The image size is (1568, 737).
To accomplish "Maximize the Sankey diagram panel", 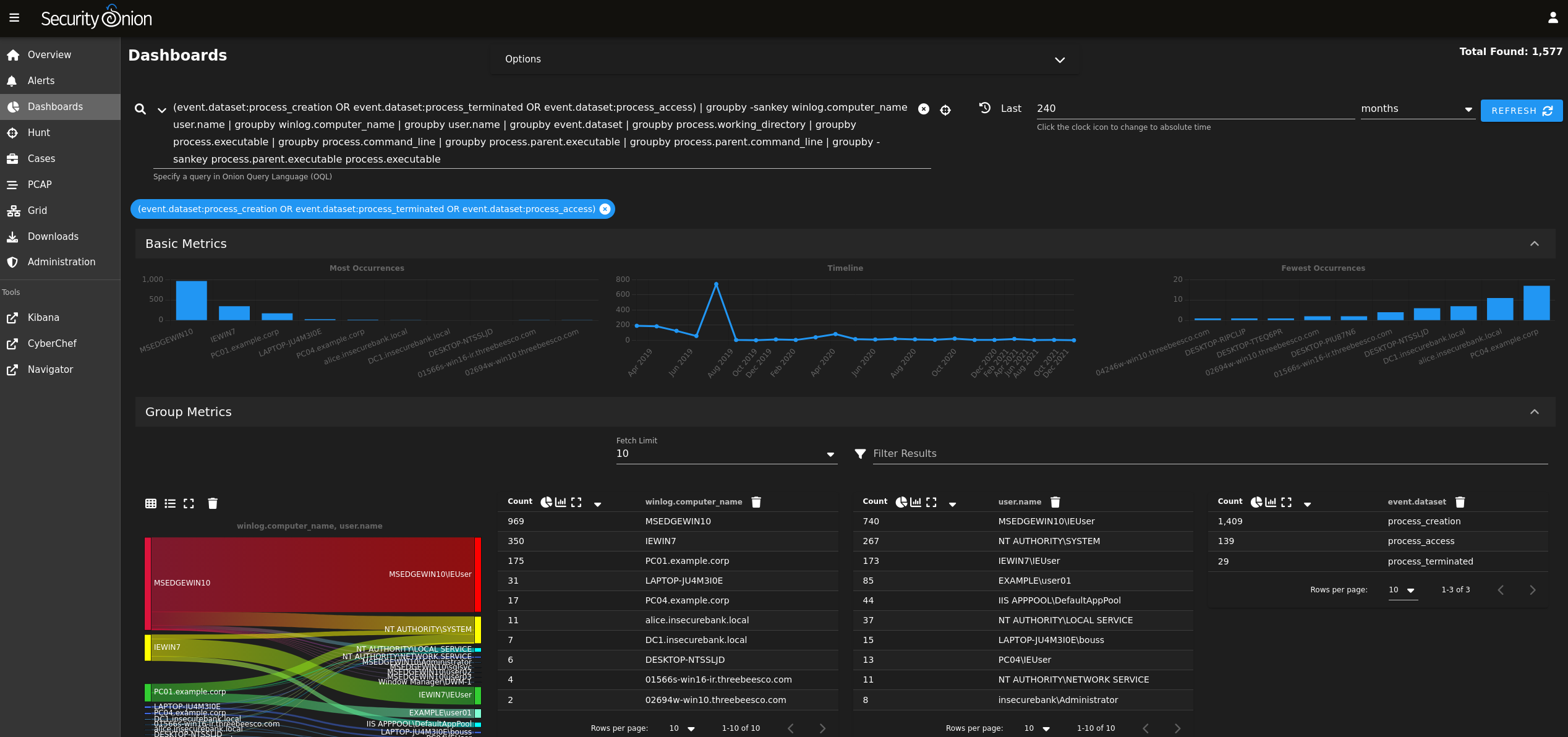I will tap(189, 503).
